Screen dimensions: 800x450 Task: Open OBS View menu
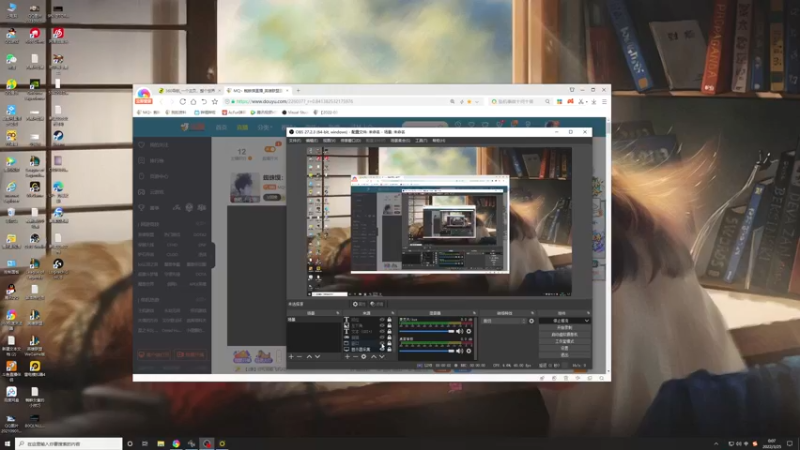click(x=329, y=140)
